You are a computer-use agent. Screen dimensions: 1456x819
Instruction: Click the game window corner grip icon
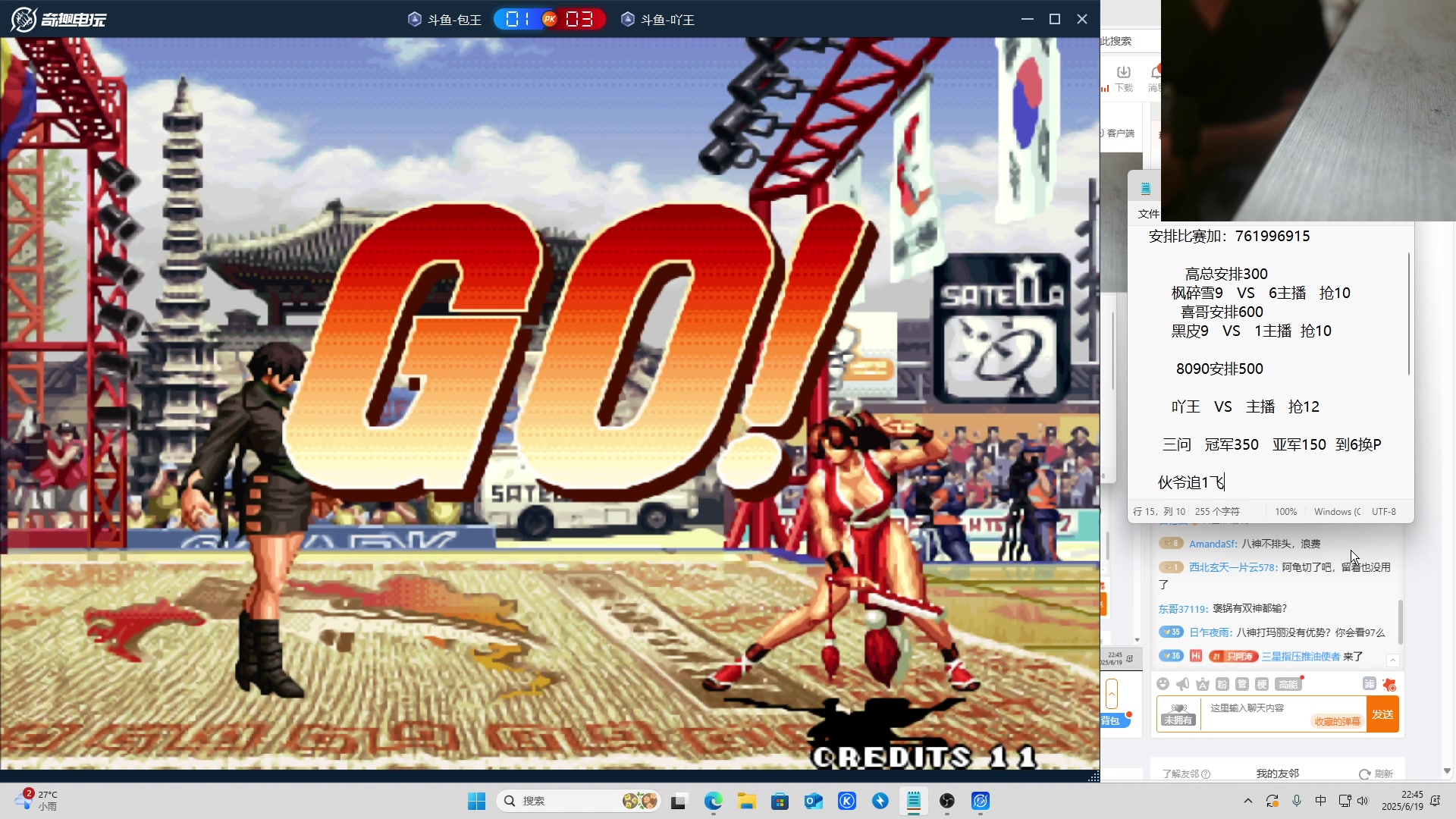coord(1094,777)
